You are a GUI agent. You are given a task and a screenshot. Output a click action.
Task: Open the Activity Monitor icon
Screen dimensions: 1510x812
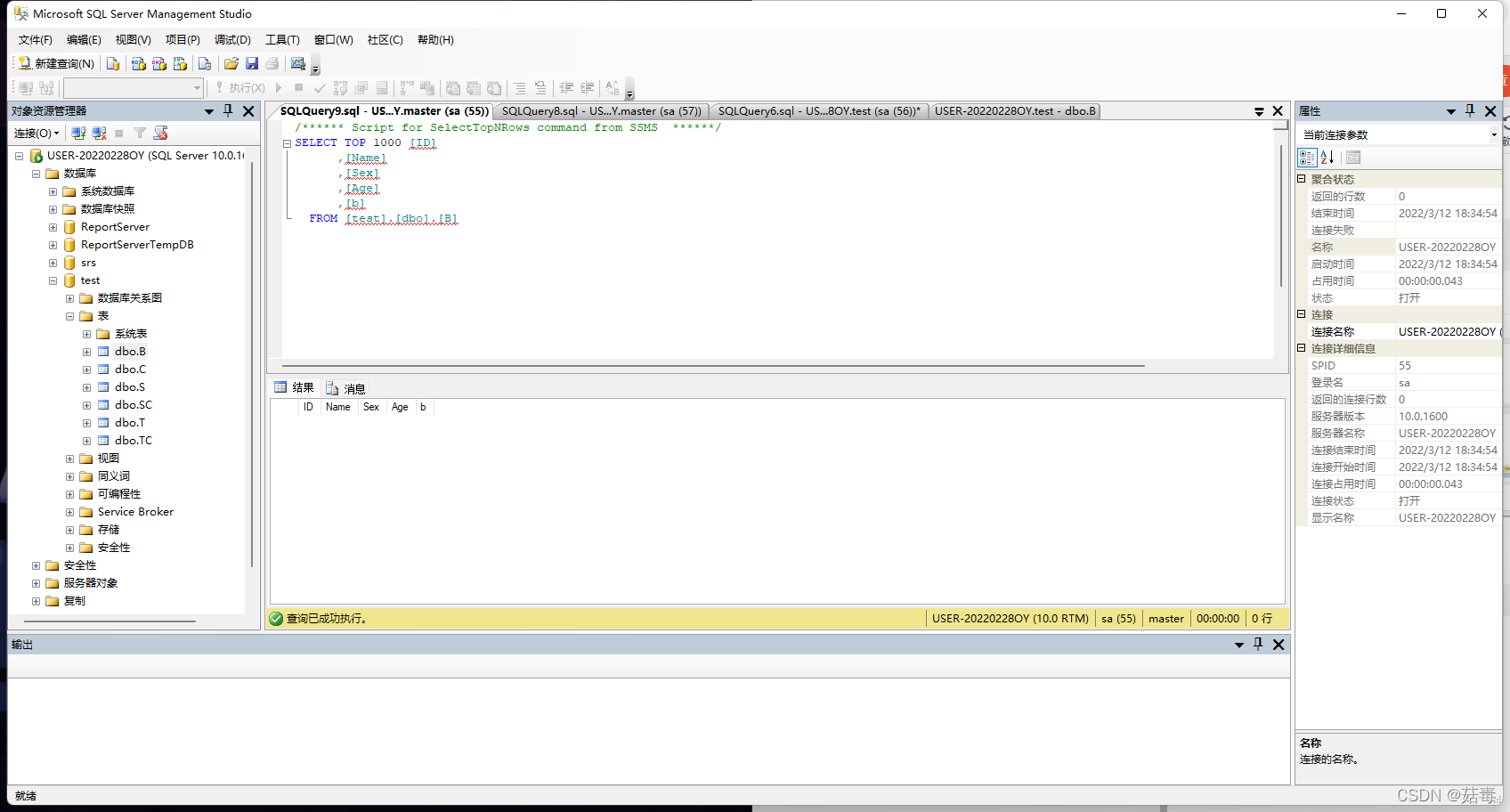pos(298,63)
